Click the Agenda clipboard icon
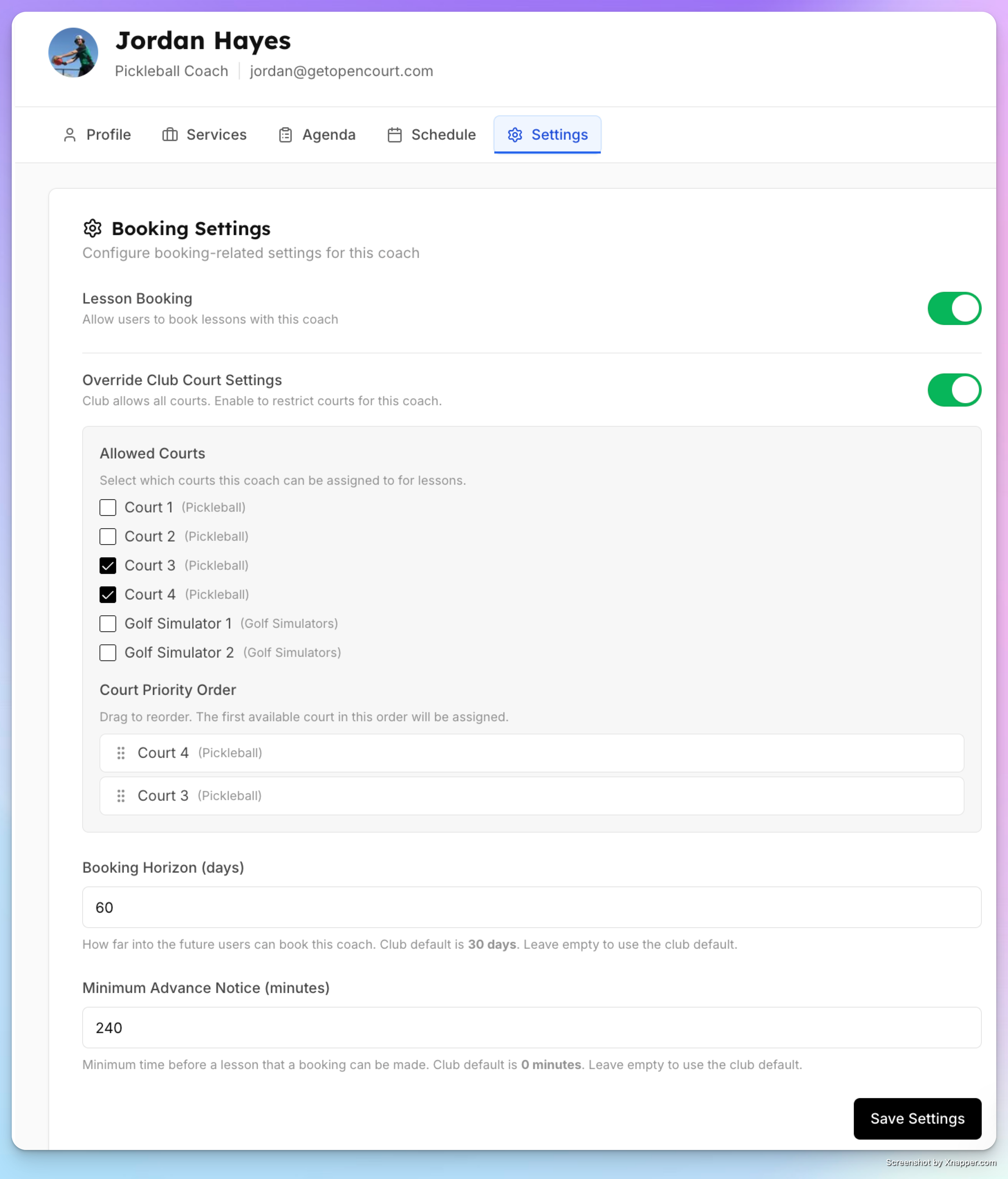Viewport: 1008px width, 1179px height. (286, 135)
